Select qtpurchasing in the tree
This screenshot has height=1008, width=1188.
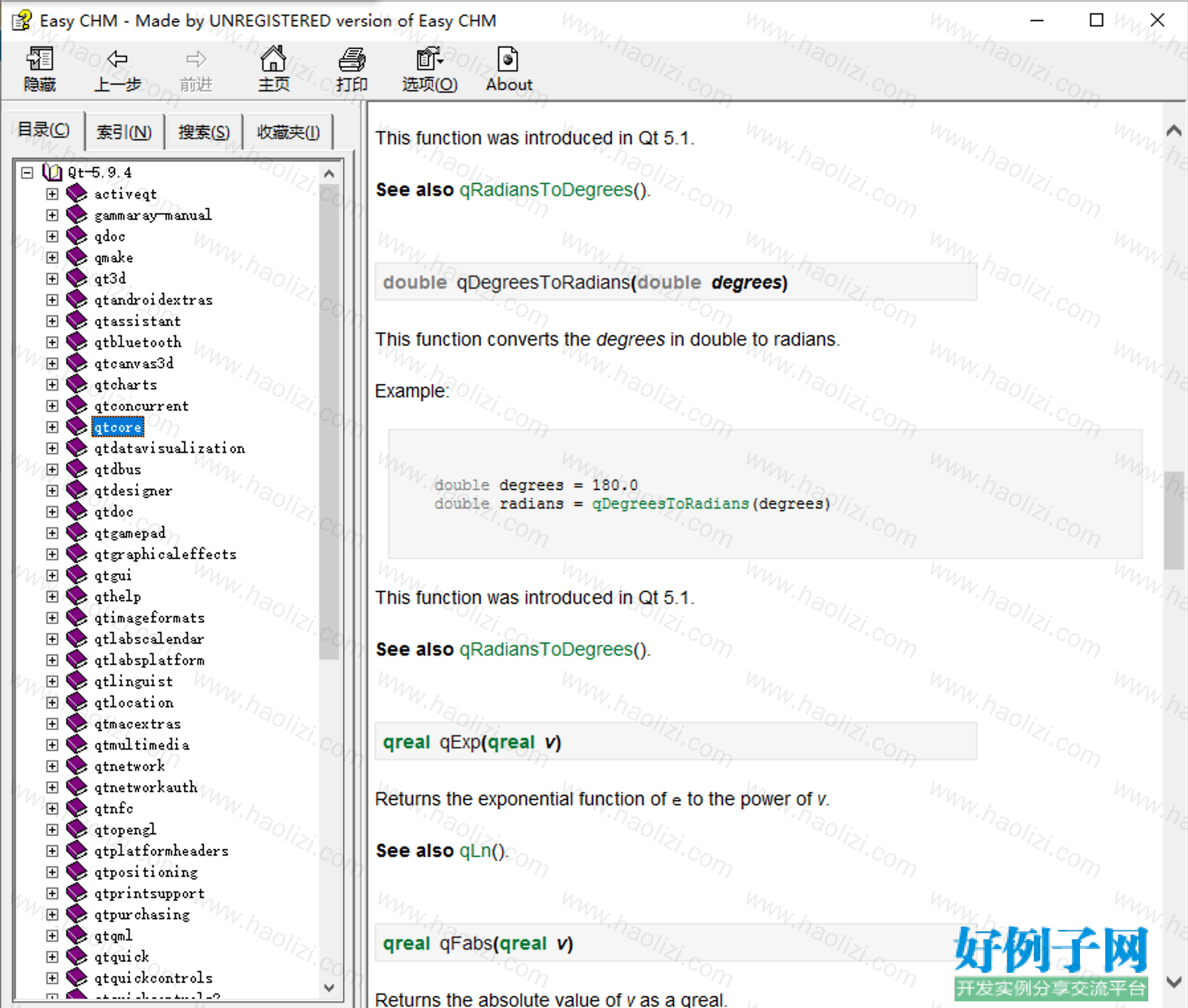point(142,915)
